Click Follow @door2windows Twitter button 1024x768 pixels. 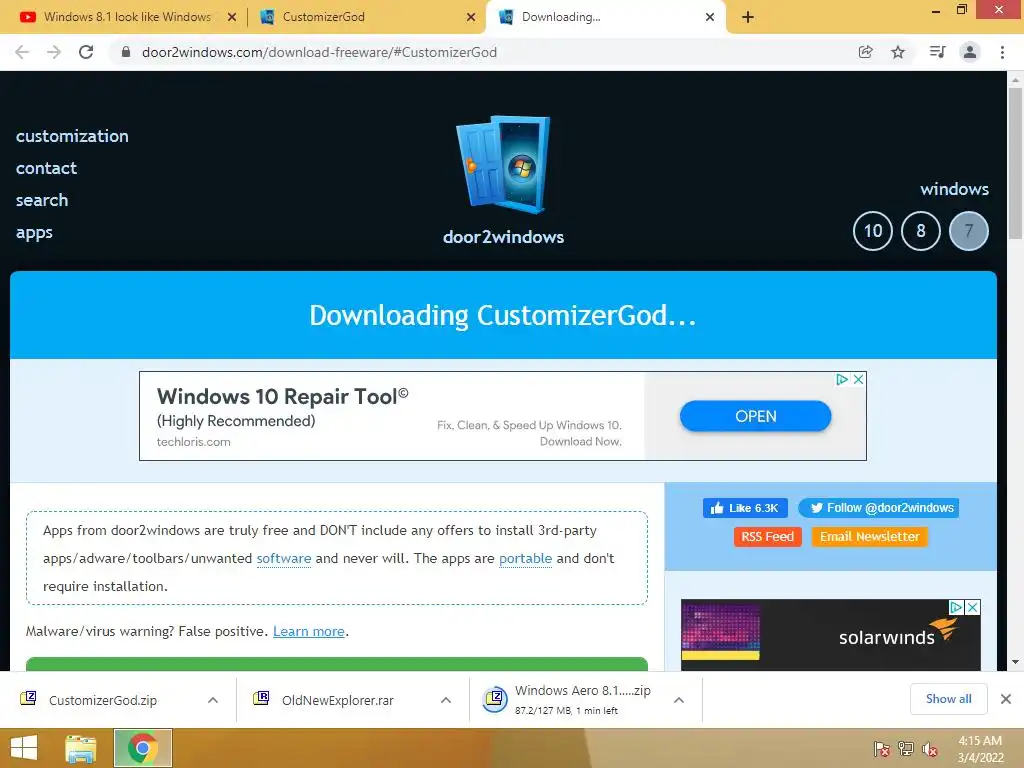pyautogui.click(x=878, y=508)
